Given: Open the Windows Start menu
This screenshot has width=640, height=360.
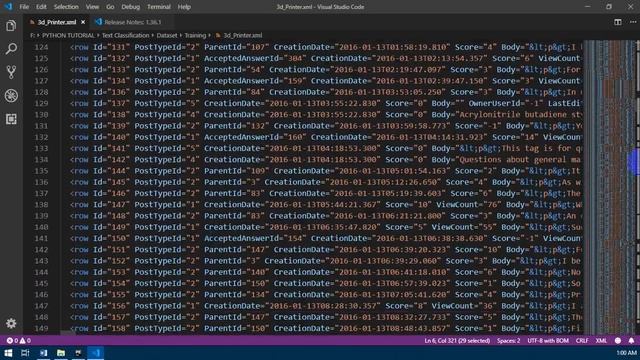Looking at the screenshot, I should pyautogui.click(x=8, y=353).
